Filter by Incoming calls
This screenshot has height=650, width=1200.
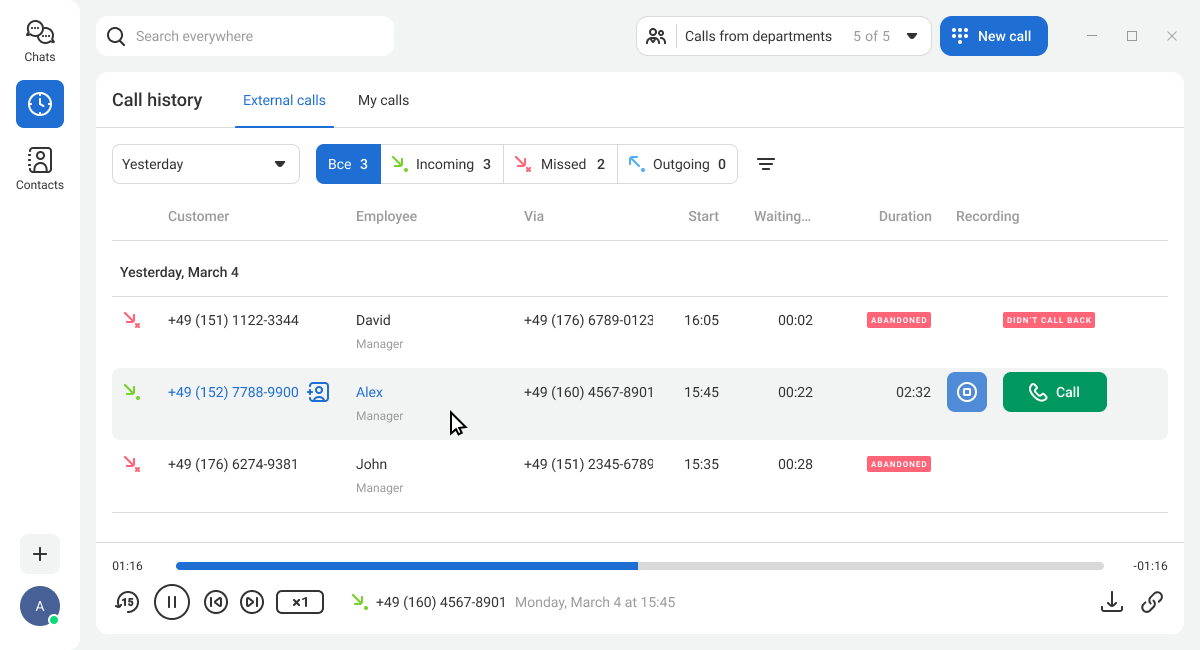[441, 164]
